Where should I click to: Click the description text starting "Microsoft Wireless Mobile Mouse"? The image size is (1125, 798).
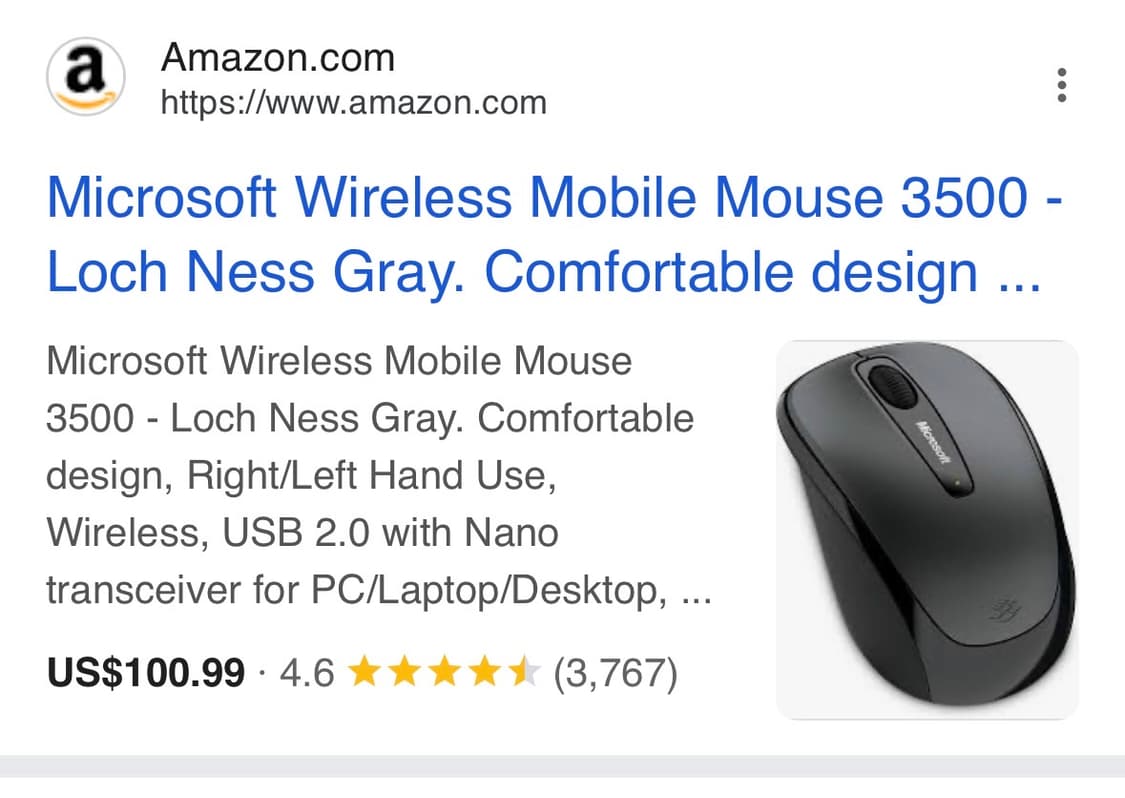tap(339, 361)
